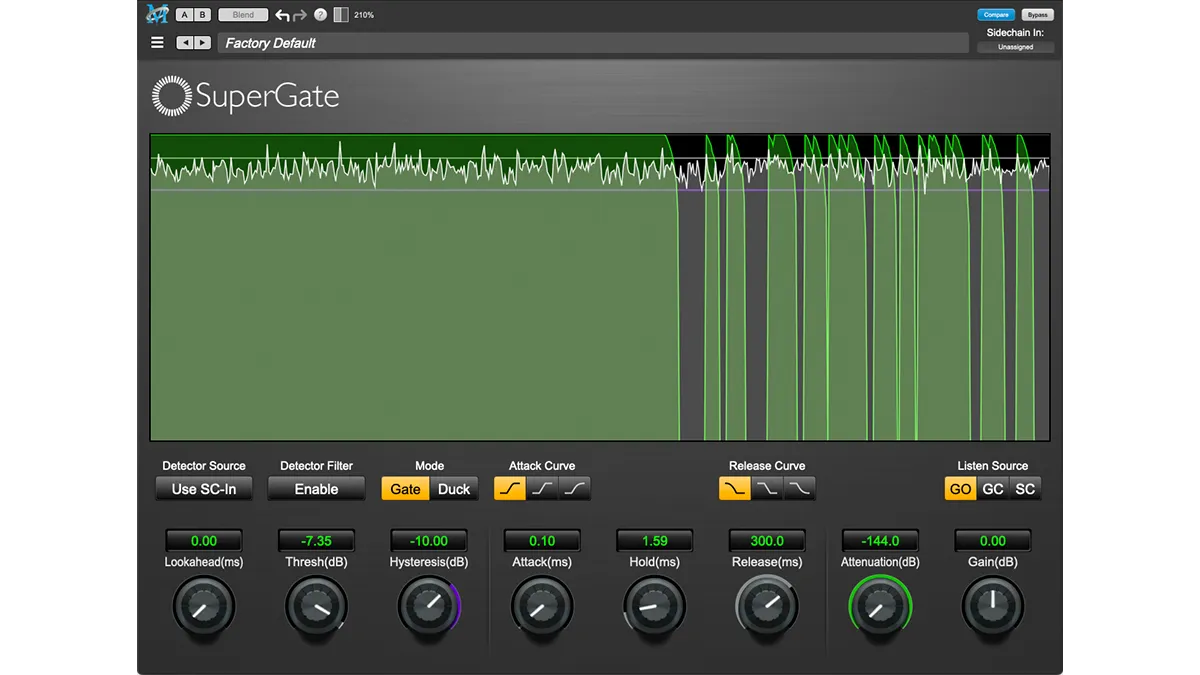1200x675 pixels.
Task: Undo the last change
Action: click(282, 15)
